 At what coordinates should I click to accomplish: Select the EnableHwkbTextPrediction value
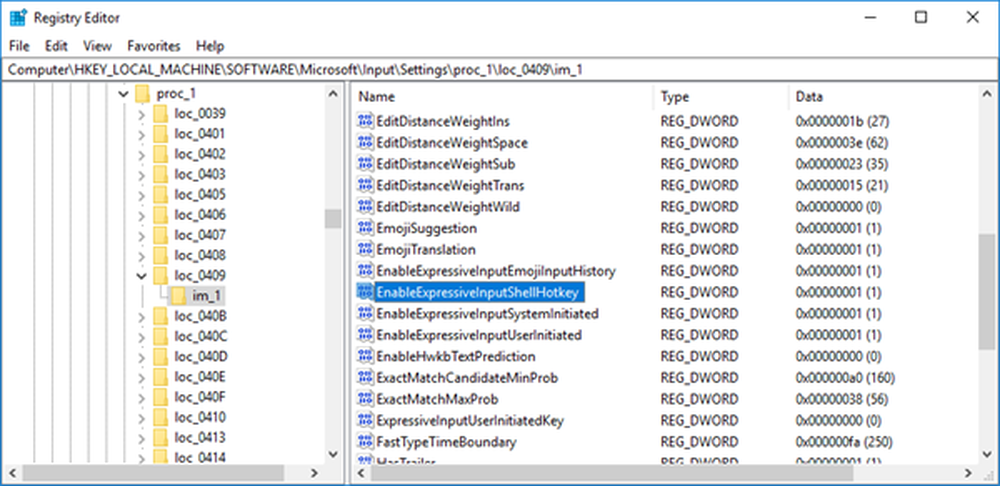point(455,356)
